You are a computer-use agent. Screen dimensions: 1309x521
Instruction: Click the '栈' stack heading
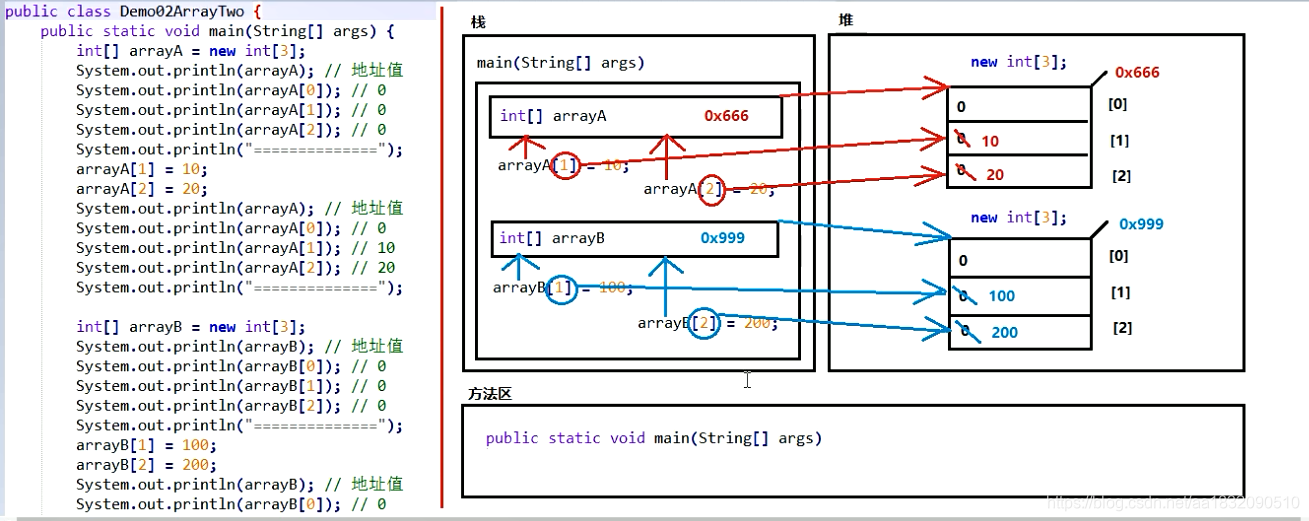tap(478, 22)
